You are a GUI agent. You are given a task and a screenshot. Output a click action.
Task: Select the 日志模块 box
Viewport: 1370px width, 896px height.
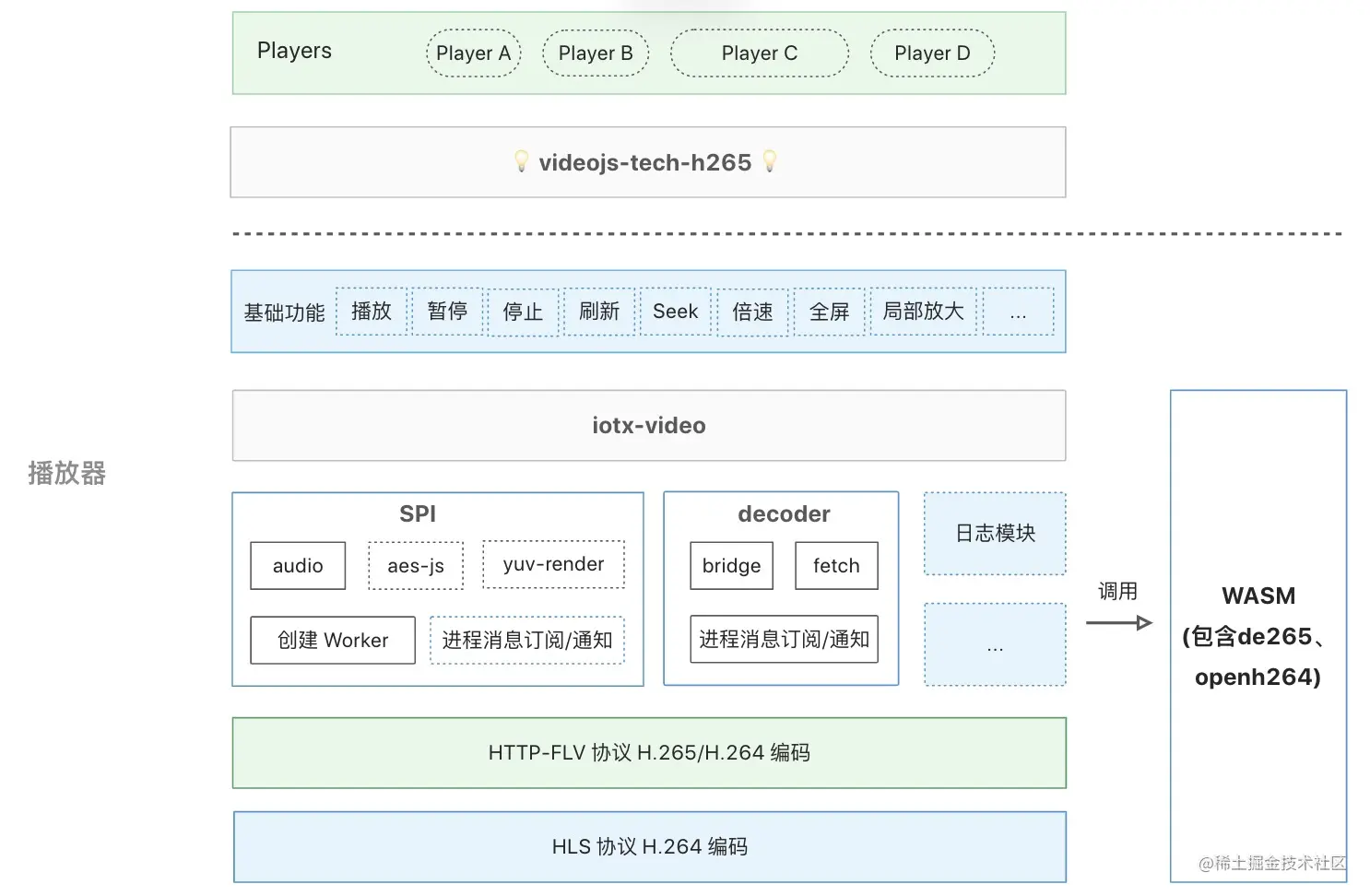(x=995, y=534)
